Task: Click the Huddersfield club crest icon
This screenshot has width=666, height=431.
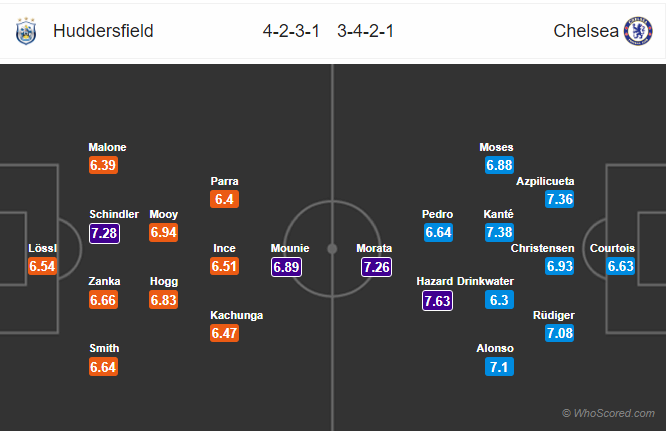Action: click(26, 31)
